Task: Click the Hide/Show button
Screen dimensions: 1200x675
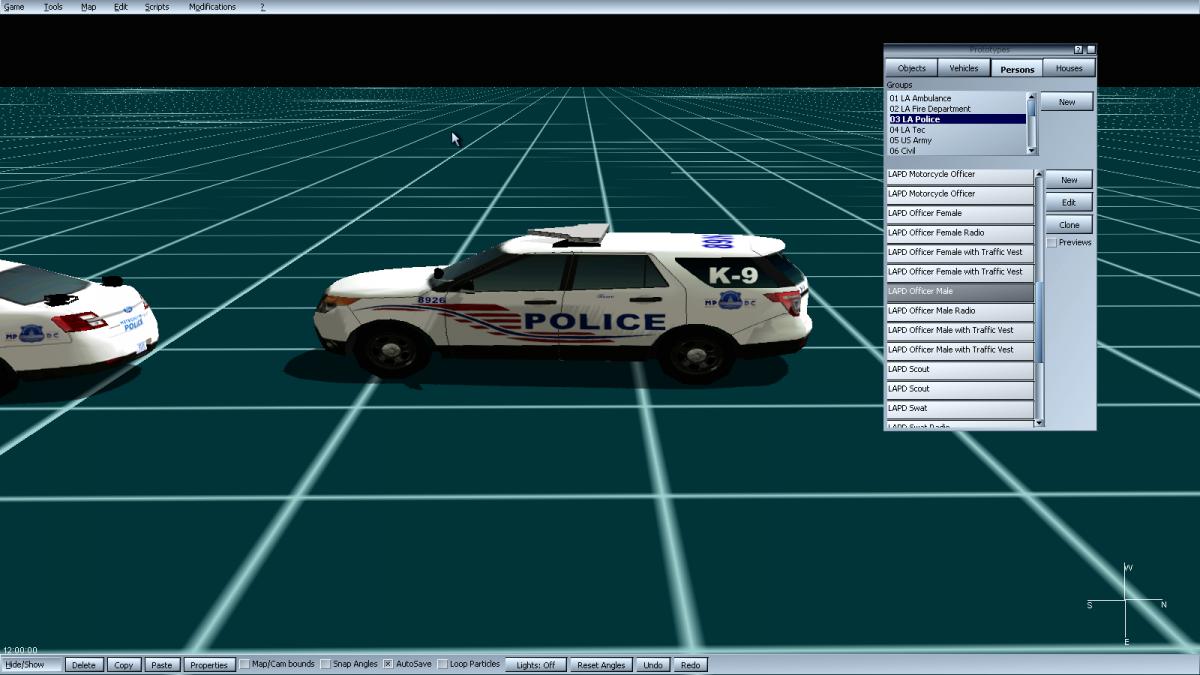Action: coord(31,665)
